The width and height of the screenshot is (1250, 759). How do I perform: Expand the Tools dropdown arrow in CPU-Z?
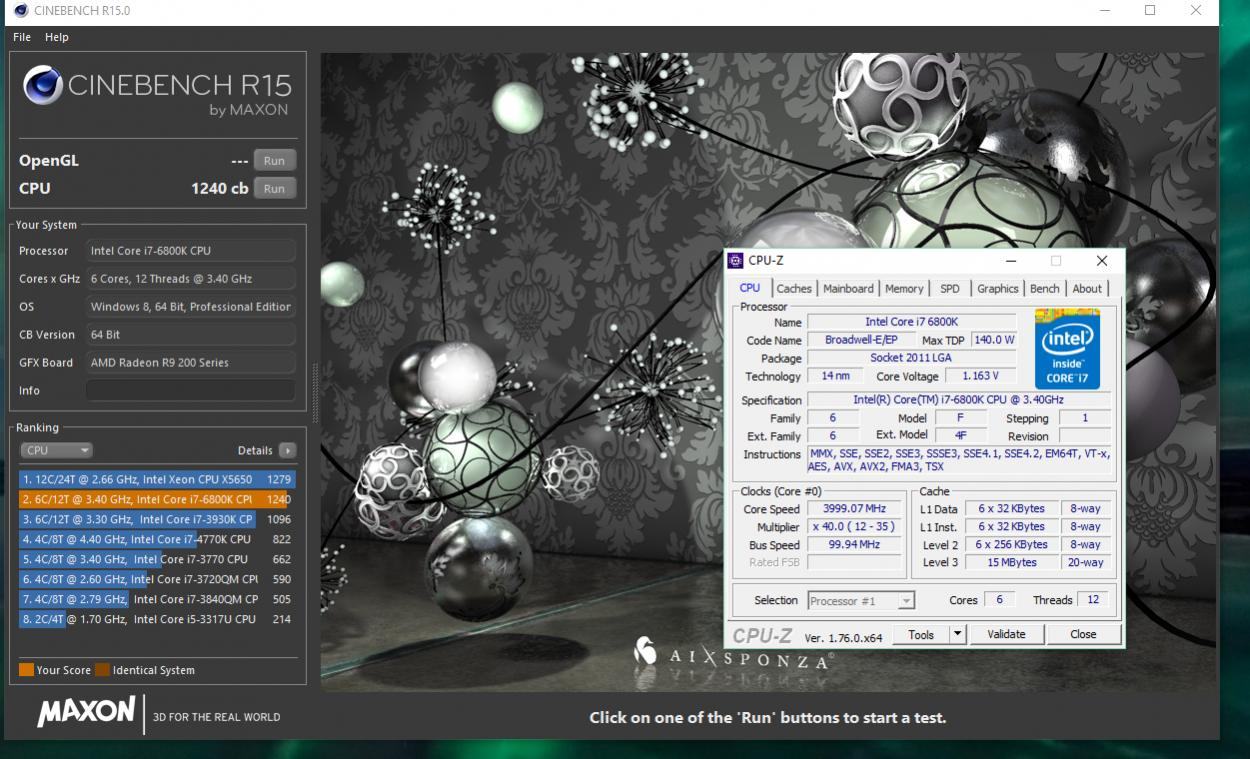(957, 634)
